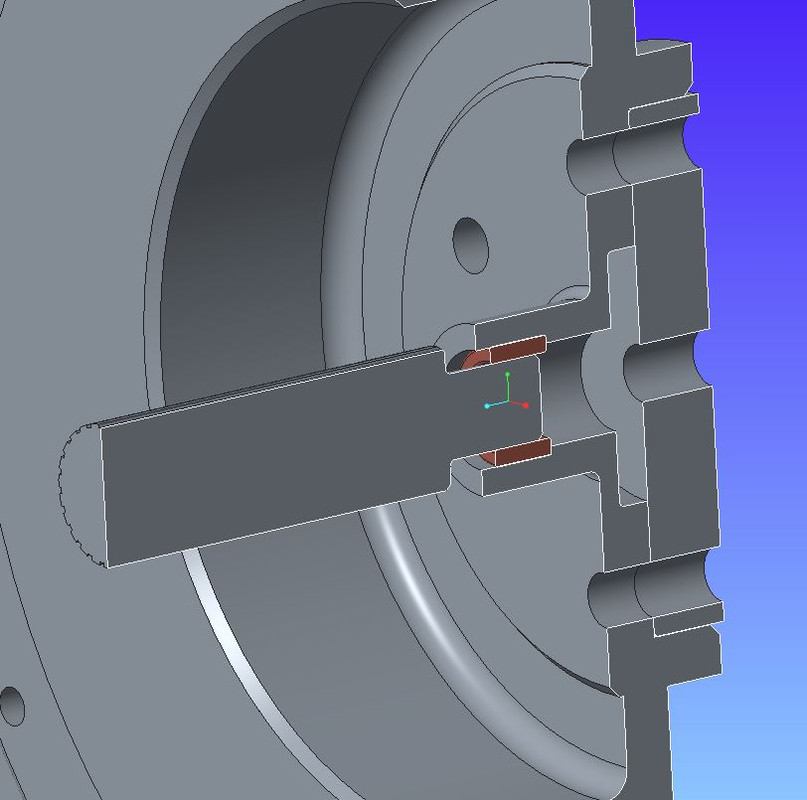Screen dimensions: 807x800
Task: Select the cyan axis tip of coordinate triad
Action: (x=487, y=407)
